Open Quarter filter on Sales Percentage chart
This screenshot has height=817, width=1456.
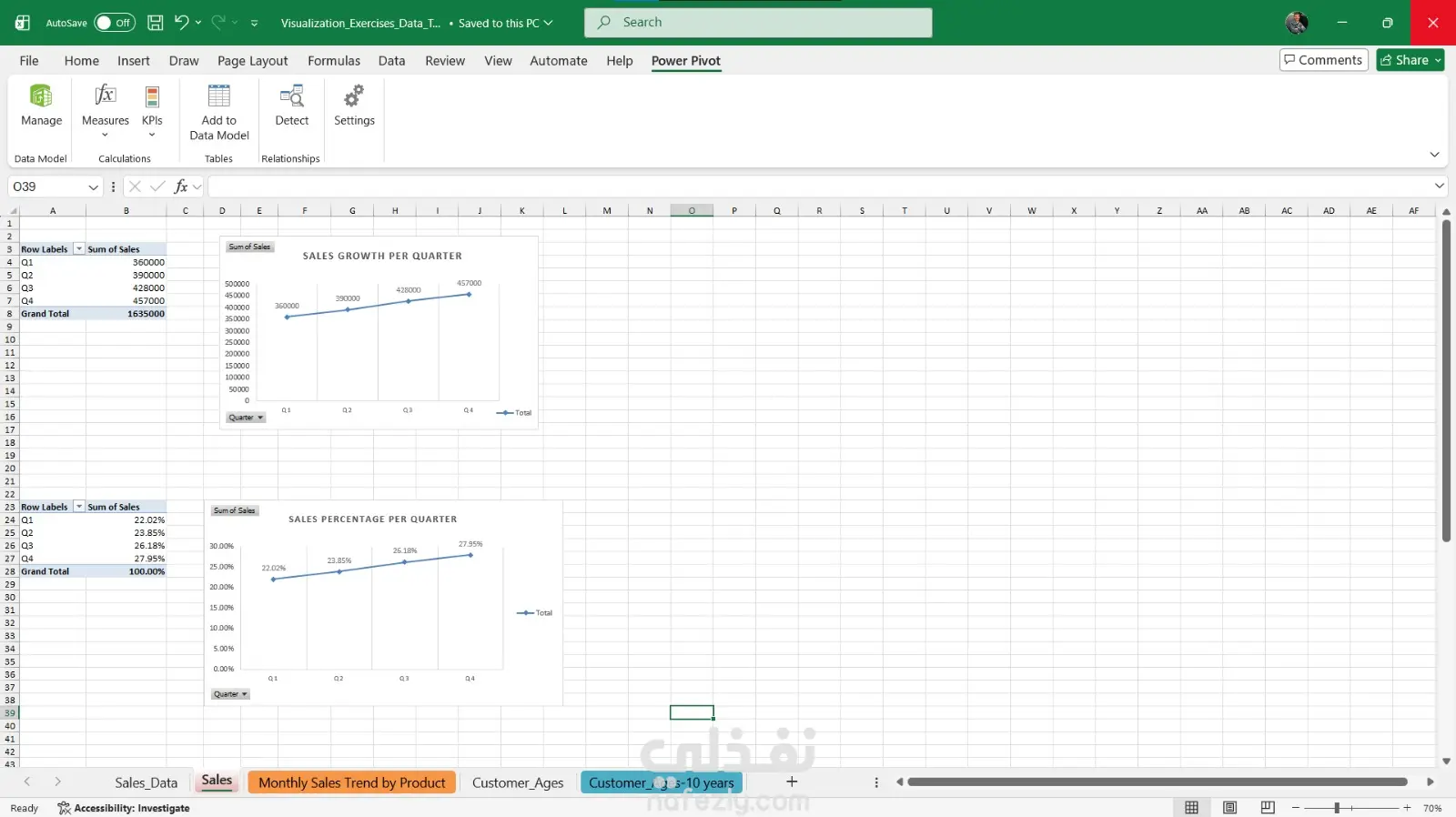pyautogui.click(x=230, y=694)
